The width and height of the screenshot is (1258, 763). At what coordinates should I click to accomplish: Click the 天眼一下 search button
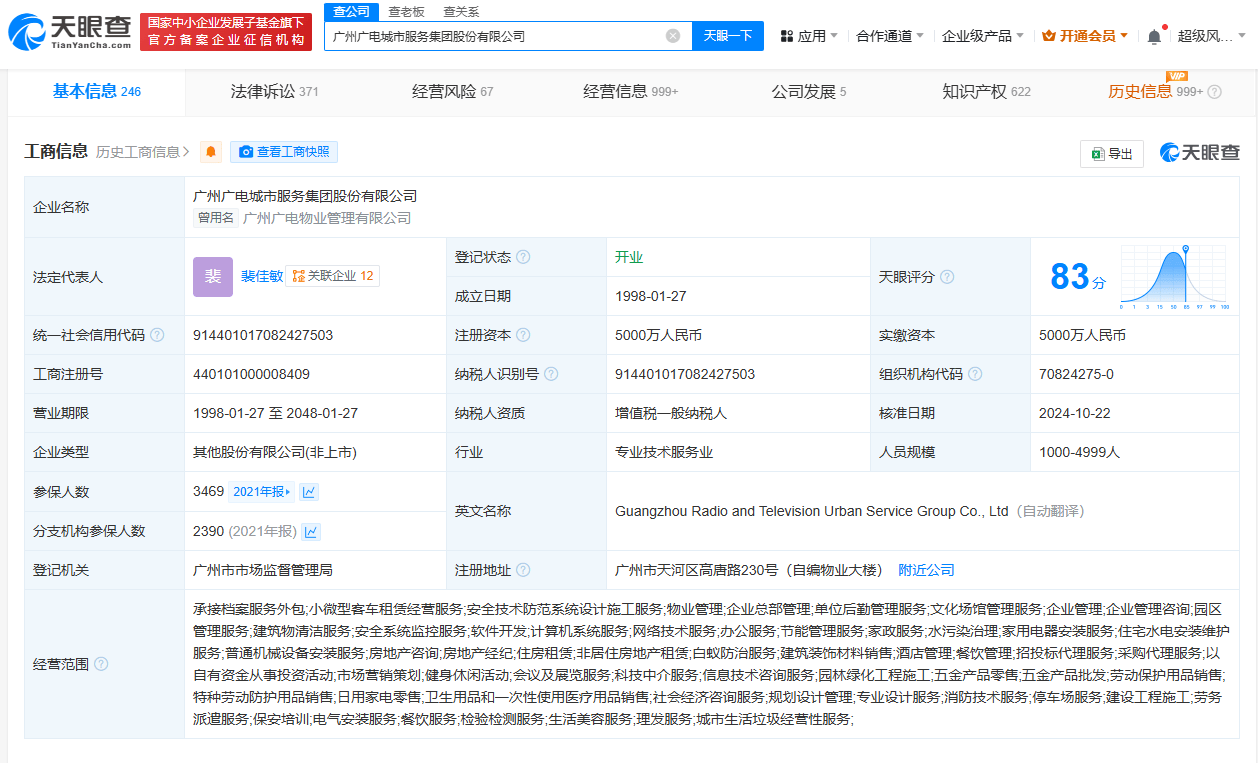click(x=728, y=36)
